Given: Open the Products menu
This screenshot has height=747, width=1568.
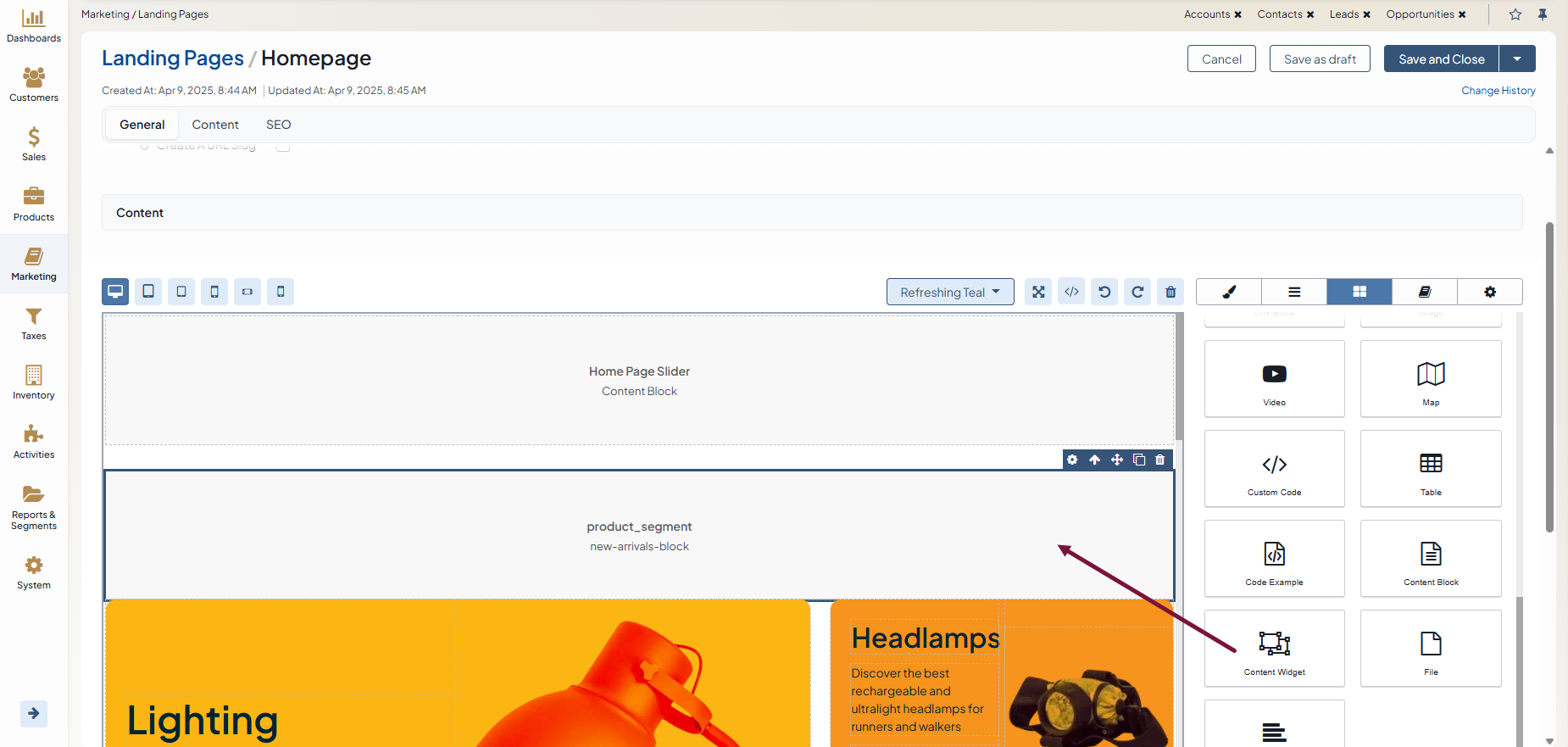Looking at the screenshot, I should pos(34,204).
